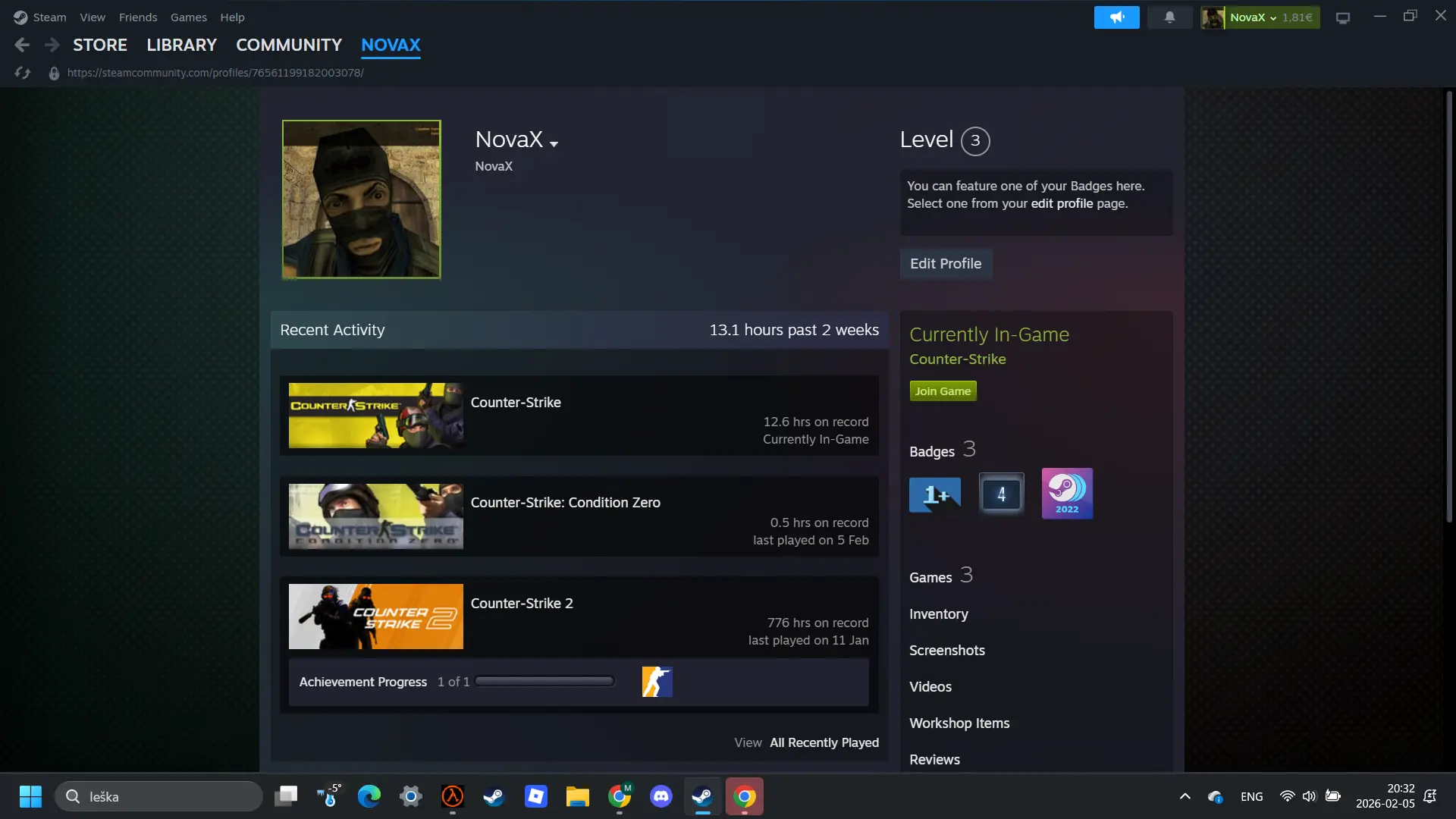The image size is (1456, 819).
Task: Open the Years of Service badge
Action: [x=1001, y=494]
